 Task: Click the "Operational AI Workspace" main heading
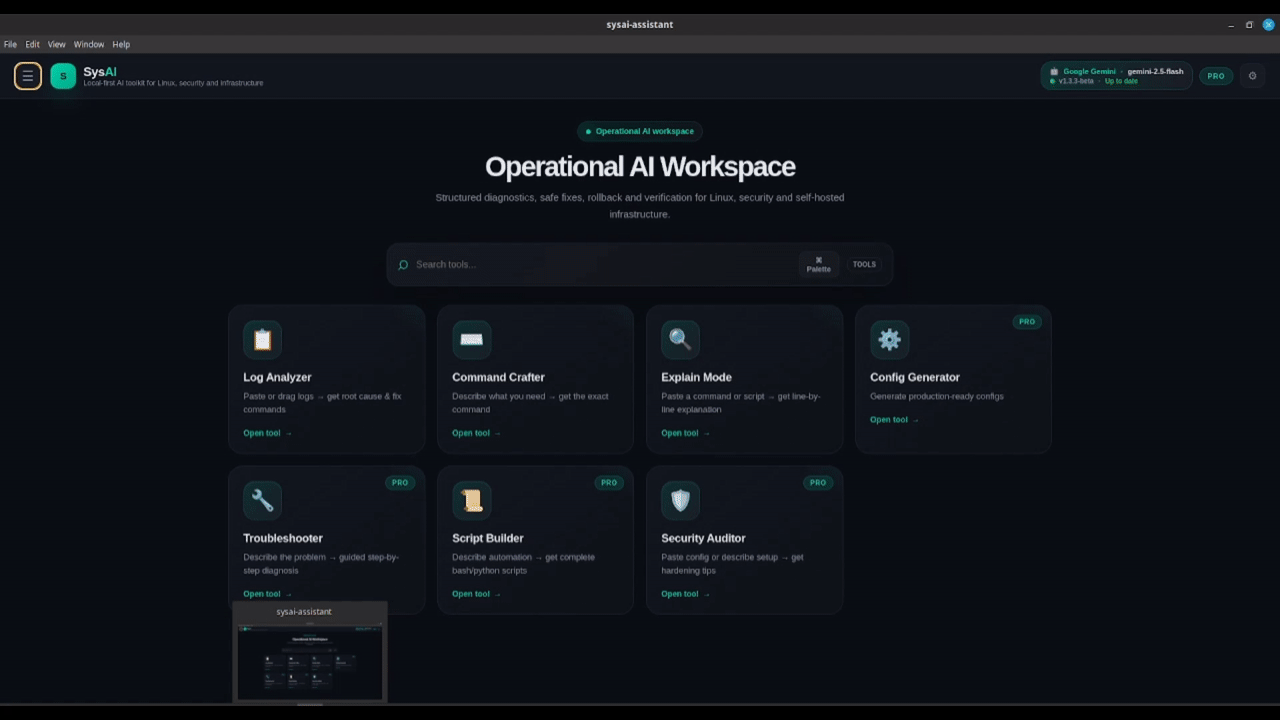pyautogui.click(x=640, y=167)
